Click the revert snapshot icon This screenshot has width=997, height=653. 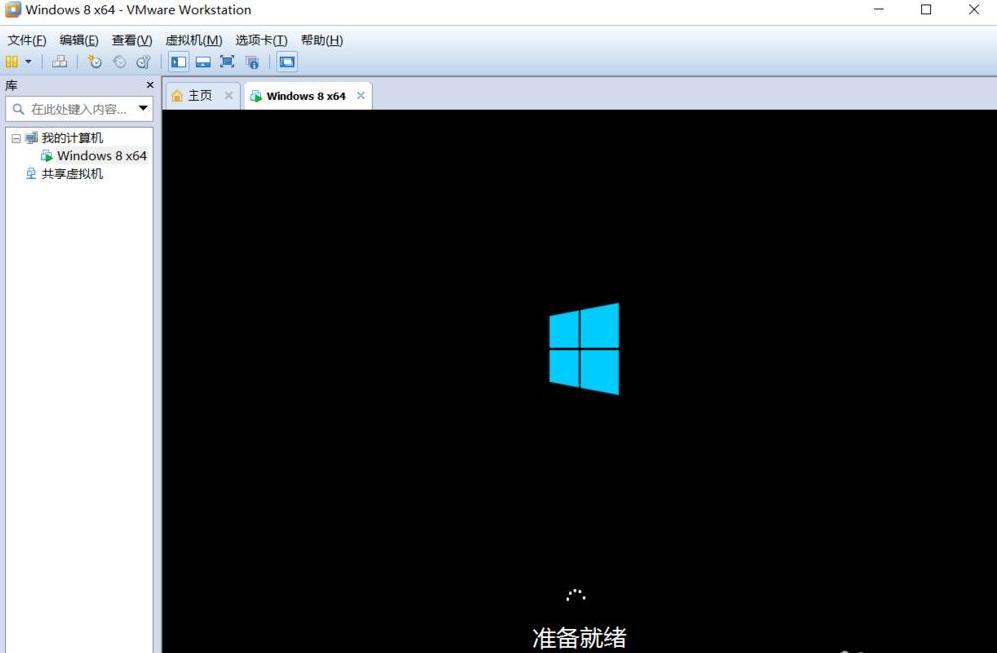pyautogui.click(x=119, y=61)
